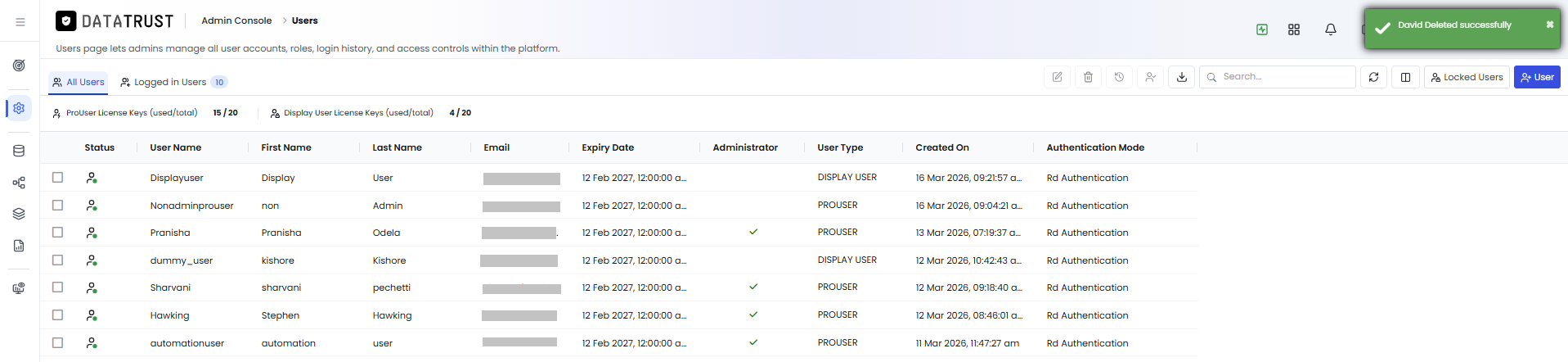Image resolution: width=1568 pixels, height=362 pixels.
Task: Click administrator checkmark in Sharvani row
Action: (x=753, y=287)
